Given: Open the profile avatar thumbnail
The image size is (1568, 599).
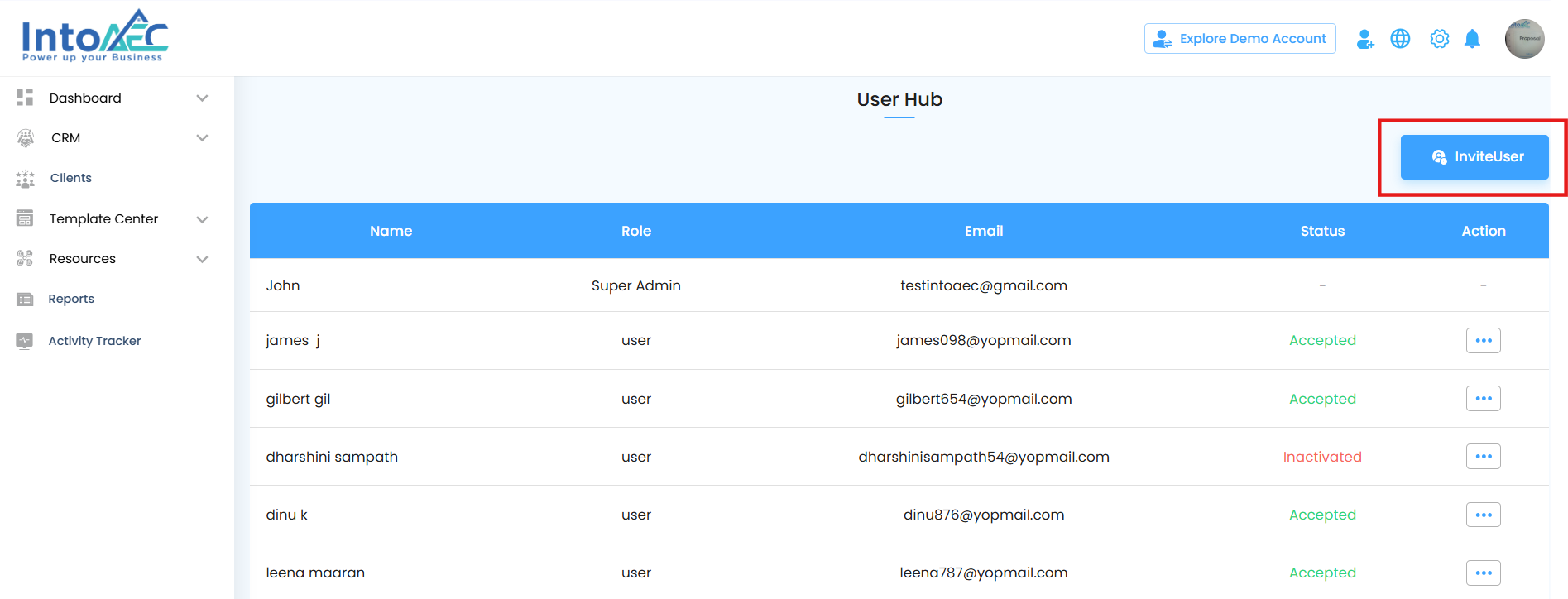Looking at the screenshot, I should pos(1524,39).
